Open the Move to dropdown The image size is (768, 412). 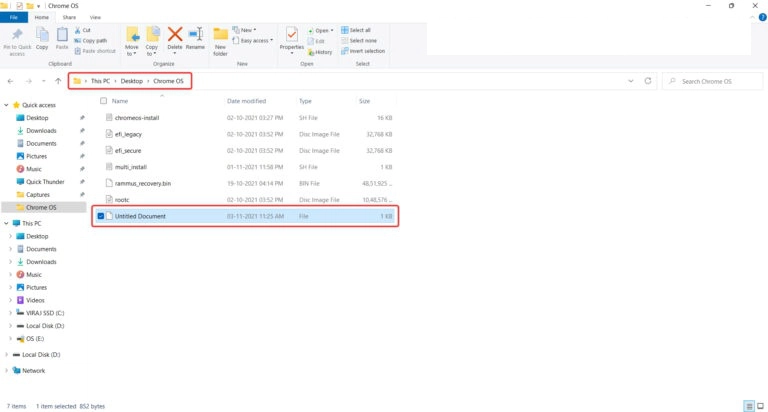tap(132, 41)
